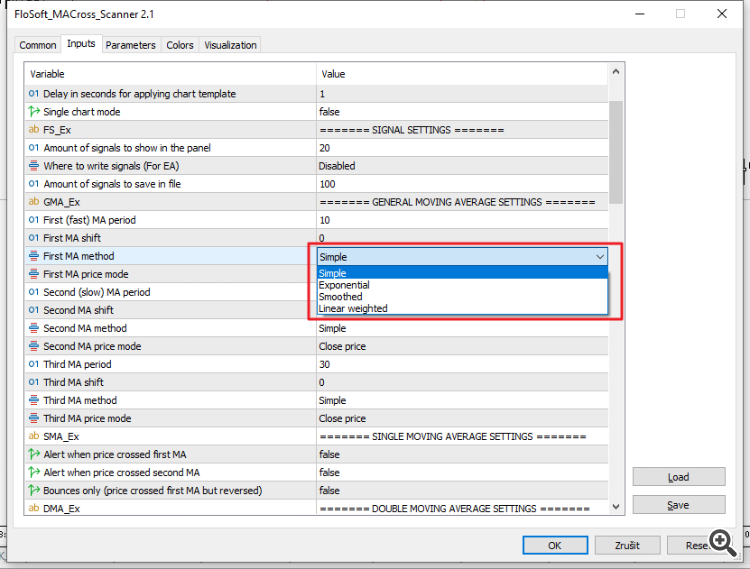Open Second MA price mode value Close price
Viewport: 750px width, 569px height.
462,346
